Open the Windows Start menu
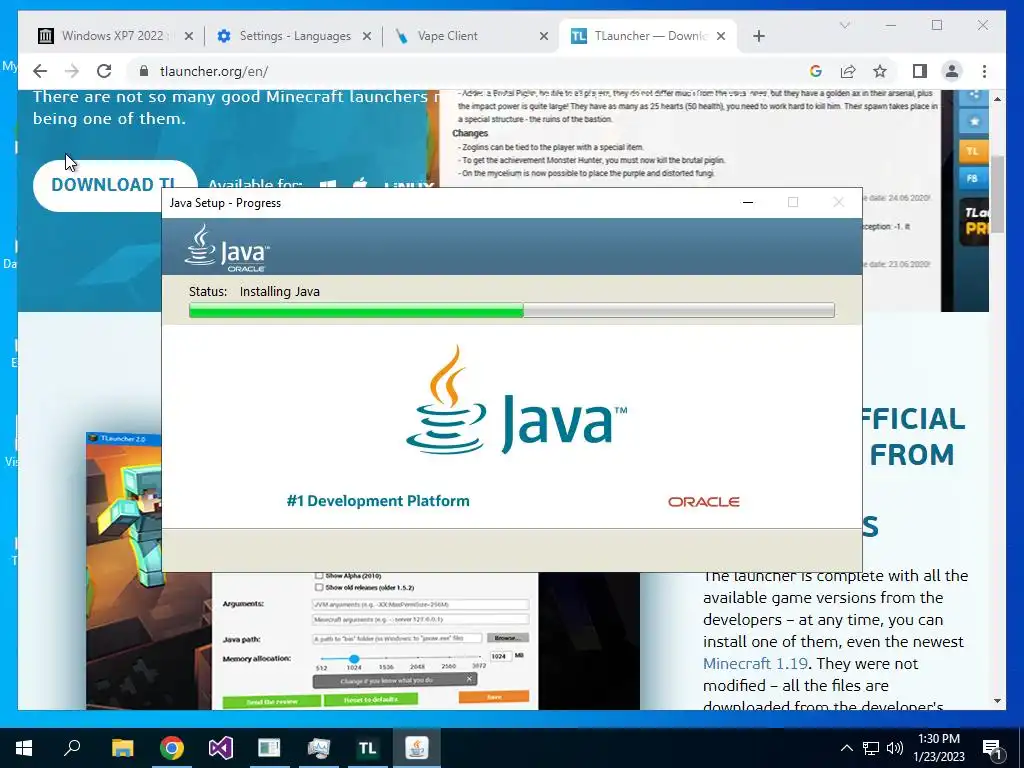 (24, 748)
